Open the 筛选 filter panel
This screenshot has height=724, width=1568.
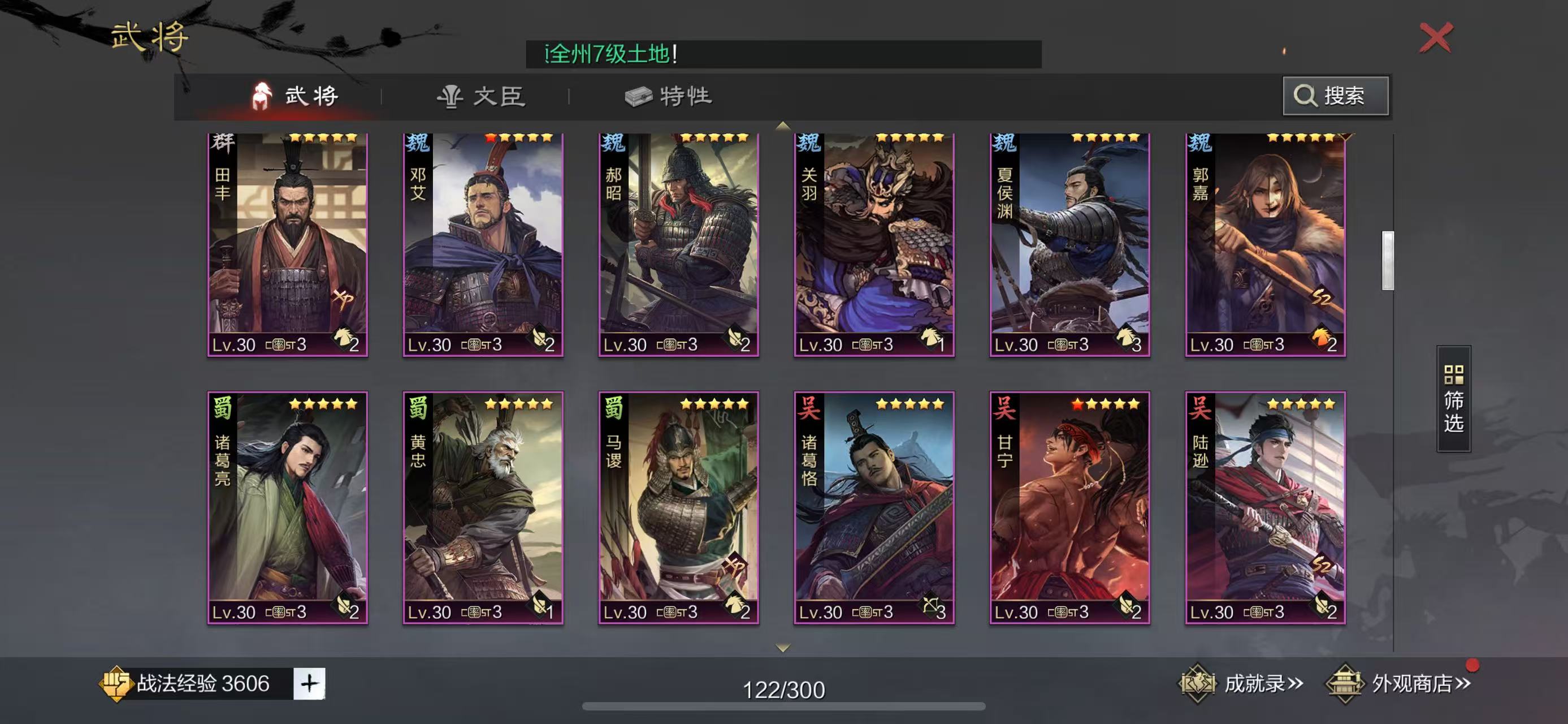1454,399
